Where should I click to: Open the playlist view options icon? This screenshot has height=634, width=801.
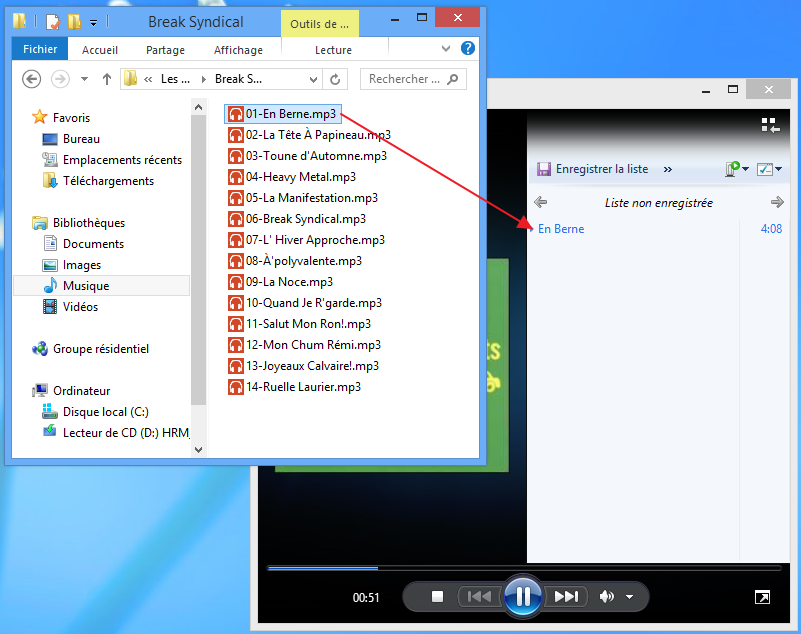click(766, 168)
